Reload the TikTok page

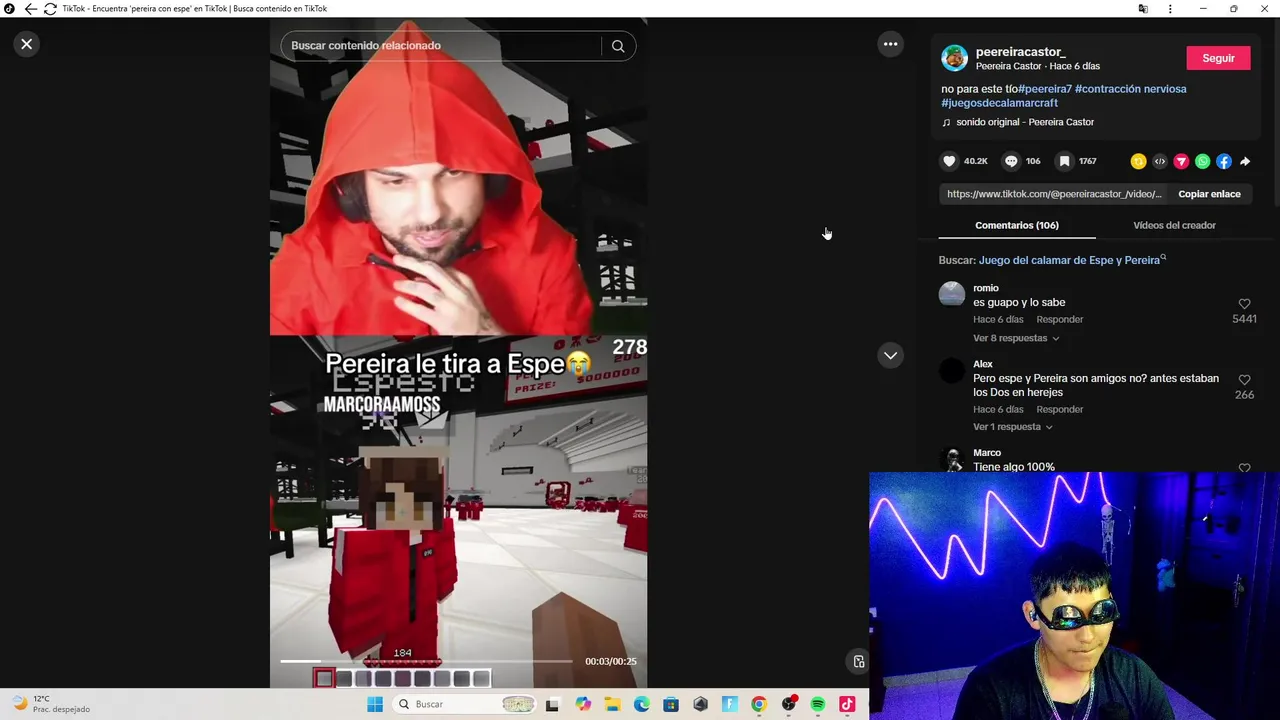(50, 9)
